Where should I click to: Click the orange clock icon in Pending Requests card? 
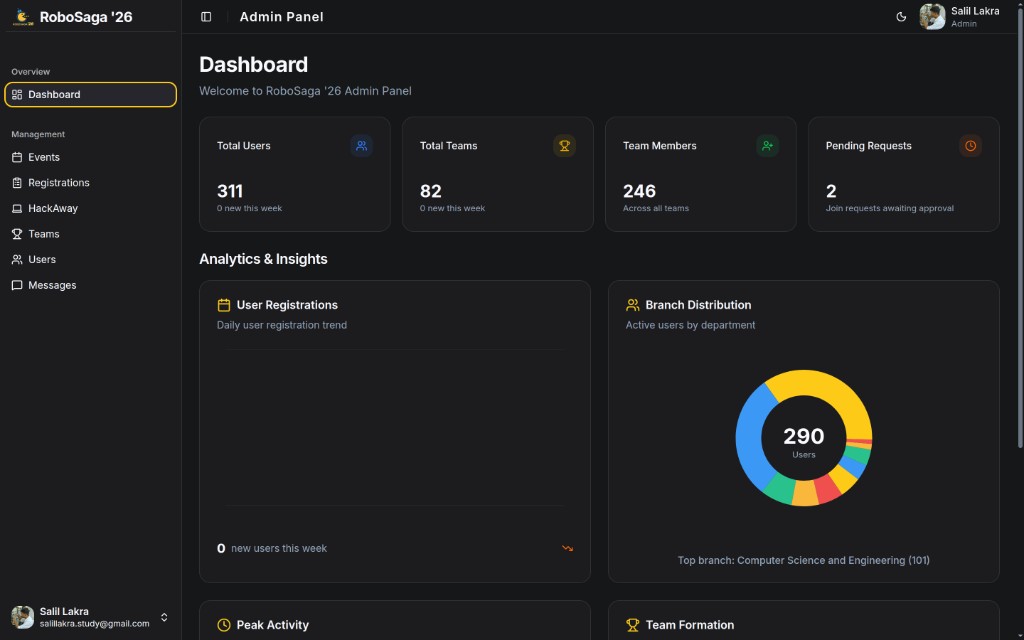[x=970, y=146]
